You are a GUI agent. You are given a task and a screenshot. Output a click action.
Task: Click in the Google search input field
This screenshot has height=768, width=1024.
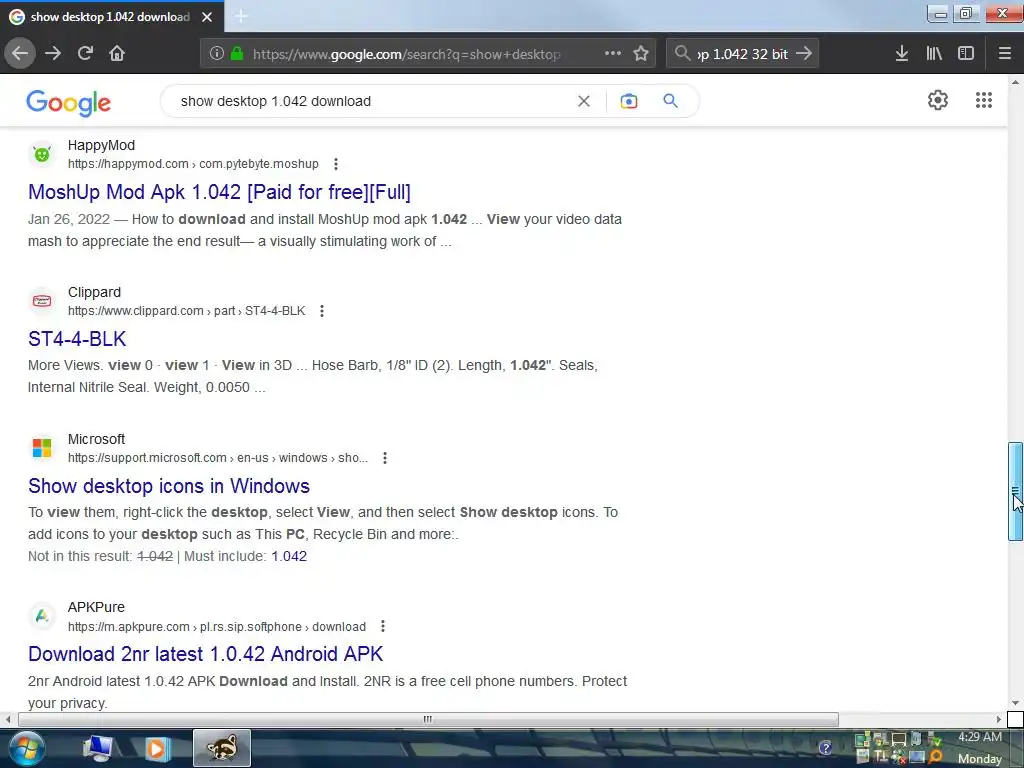(372, 101)
